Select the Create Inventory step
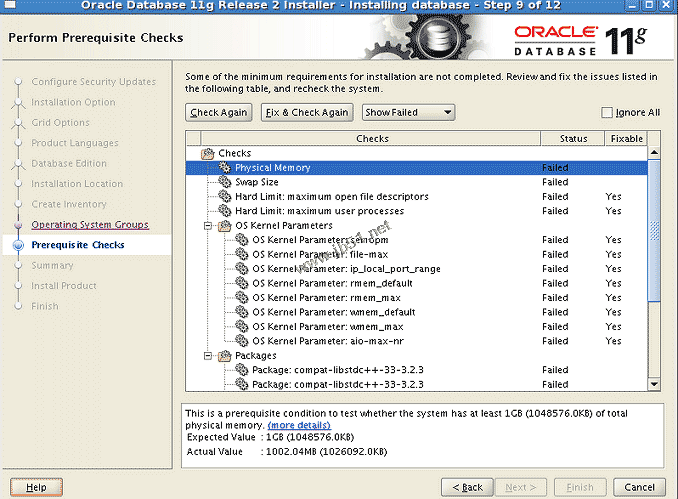 69,204
